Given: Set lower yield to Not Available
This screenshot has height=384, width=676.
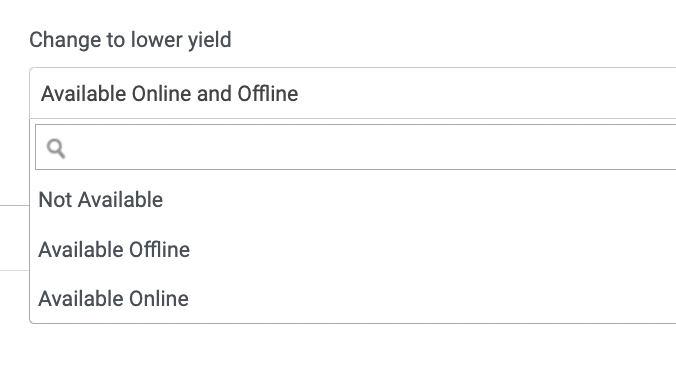Looking at the screenshot, I should (353, 200).
